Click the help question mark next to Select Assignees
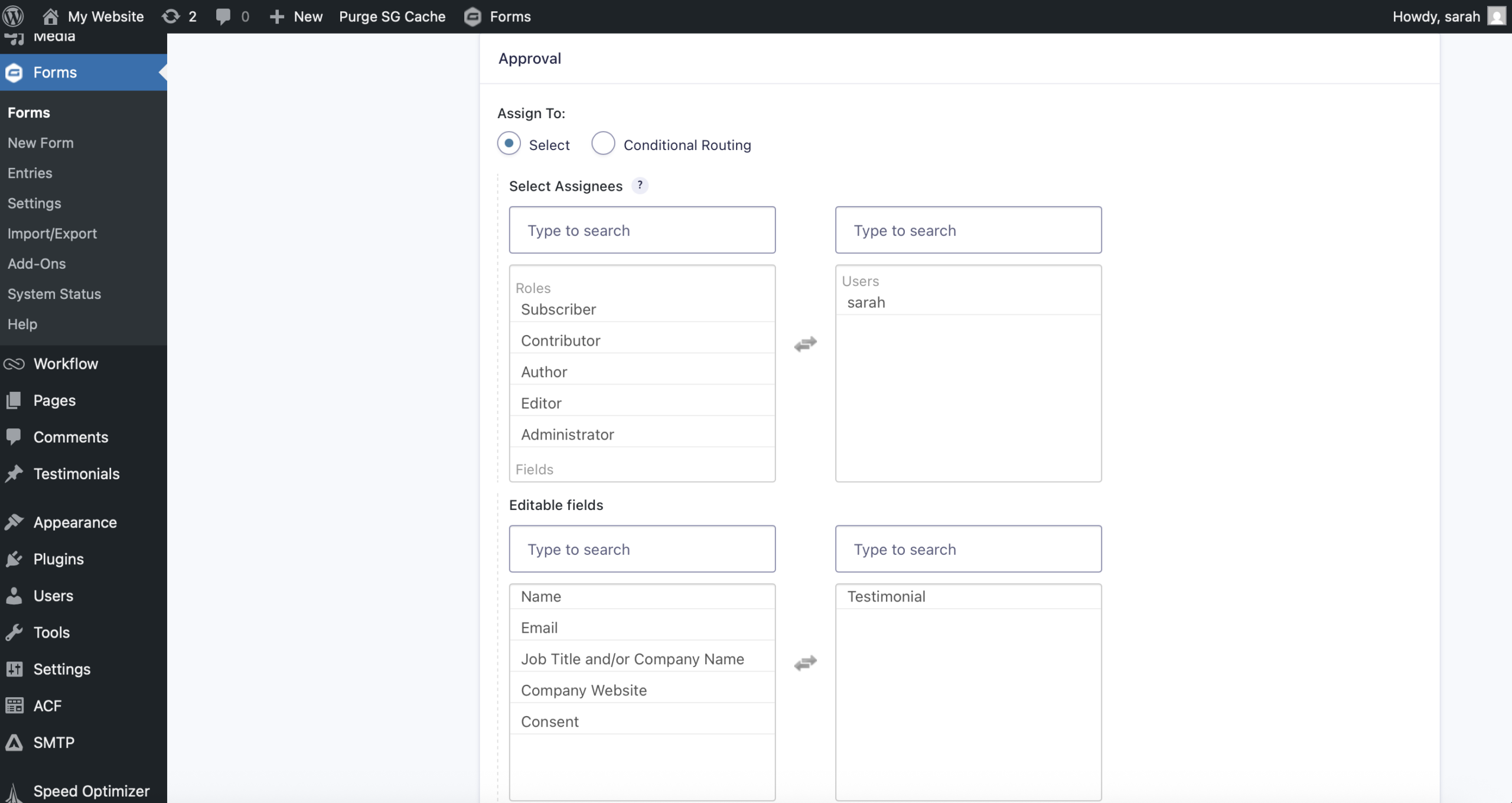This screenshot has height=803, width=1512. point(640,185)
